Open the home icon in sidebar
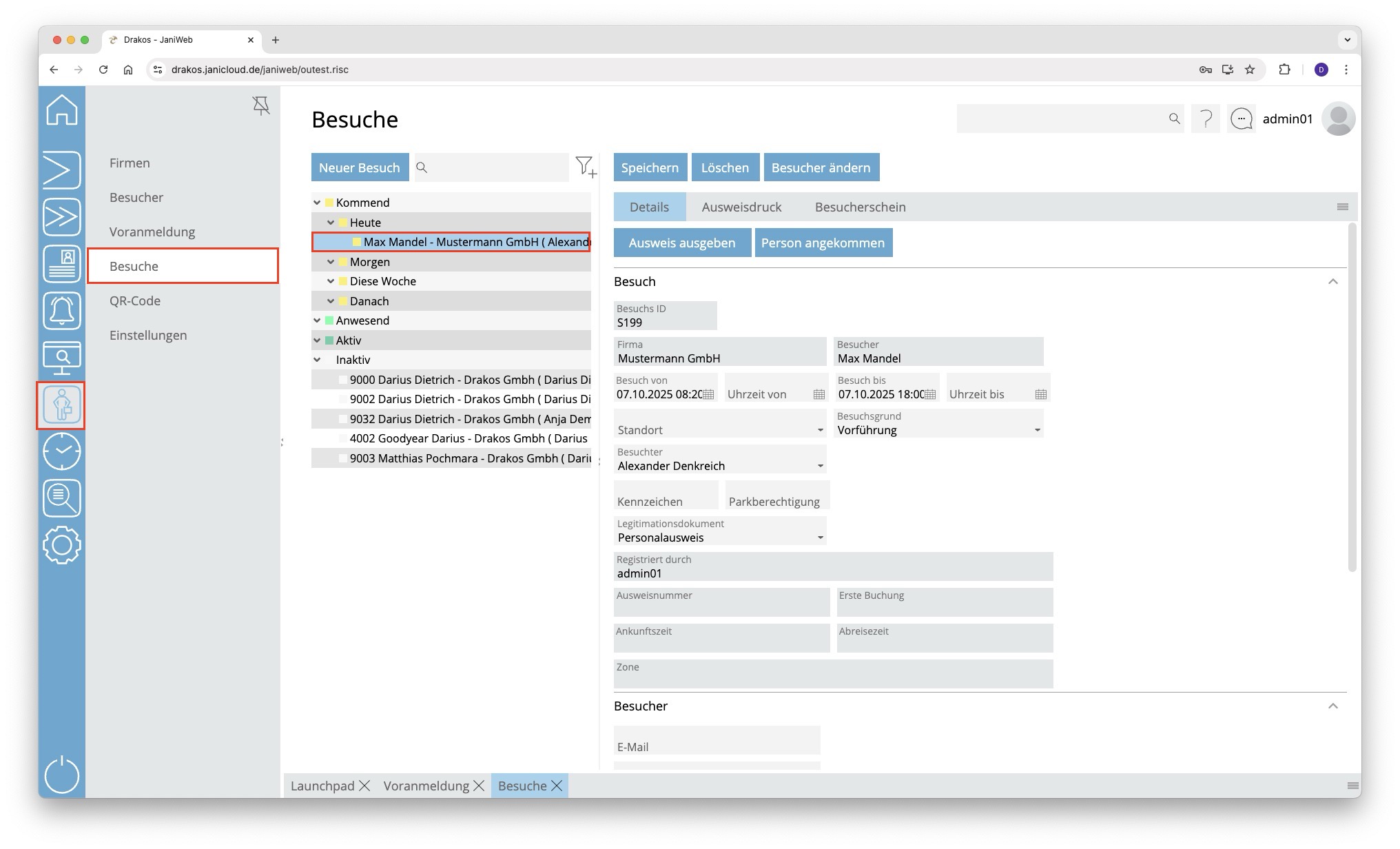 [61, 110]
